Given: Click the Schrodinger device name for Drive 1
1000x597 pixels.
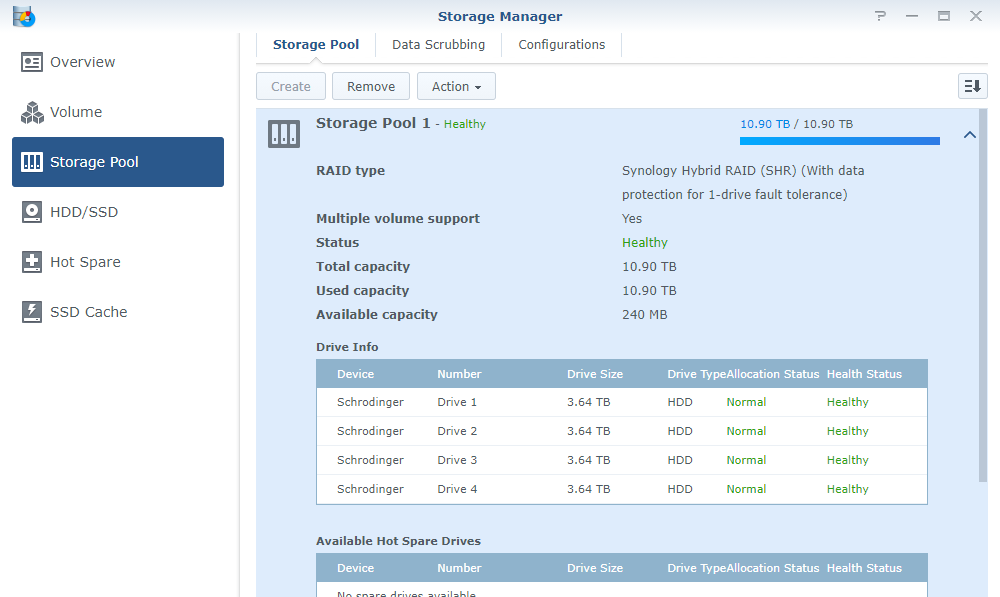Looking at the screenshot, I should click(x=371, y=402).
